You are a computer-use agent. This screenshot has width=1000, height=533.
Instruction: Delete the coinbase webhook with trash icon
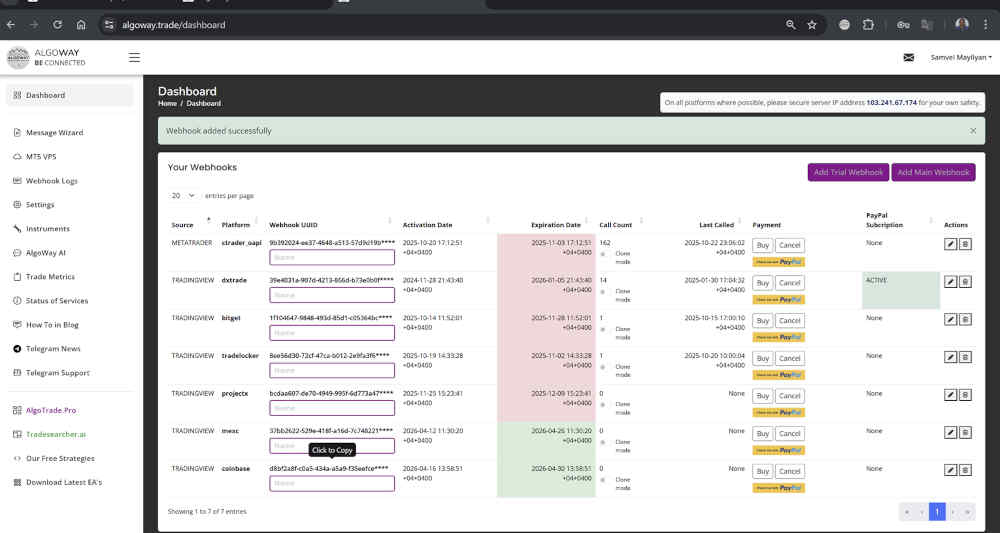pyautogui.click(x=966, y=470)
